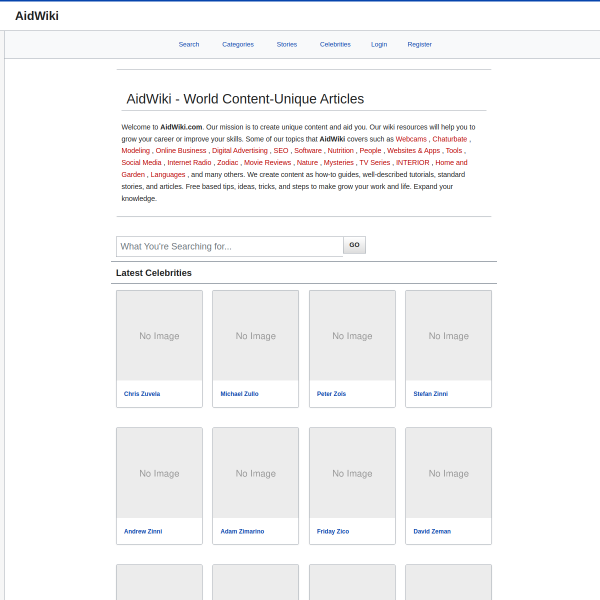Viewport: 600px width, 600px height.
Task: Open the Internet Radio topic link
Action: coord(189,163)
